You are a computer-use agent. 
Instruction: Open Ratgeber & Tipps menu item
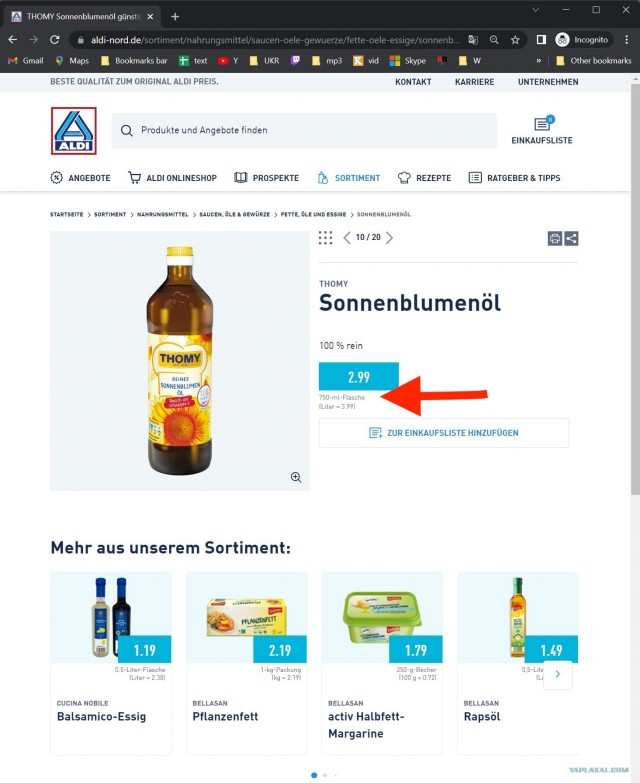pyautogui.click(x=514, y=178)
